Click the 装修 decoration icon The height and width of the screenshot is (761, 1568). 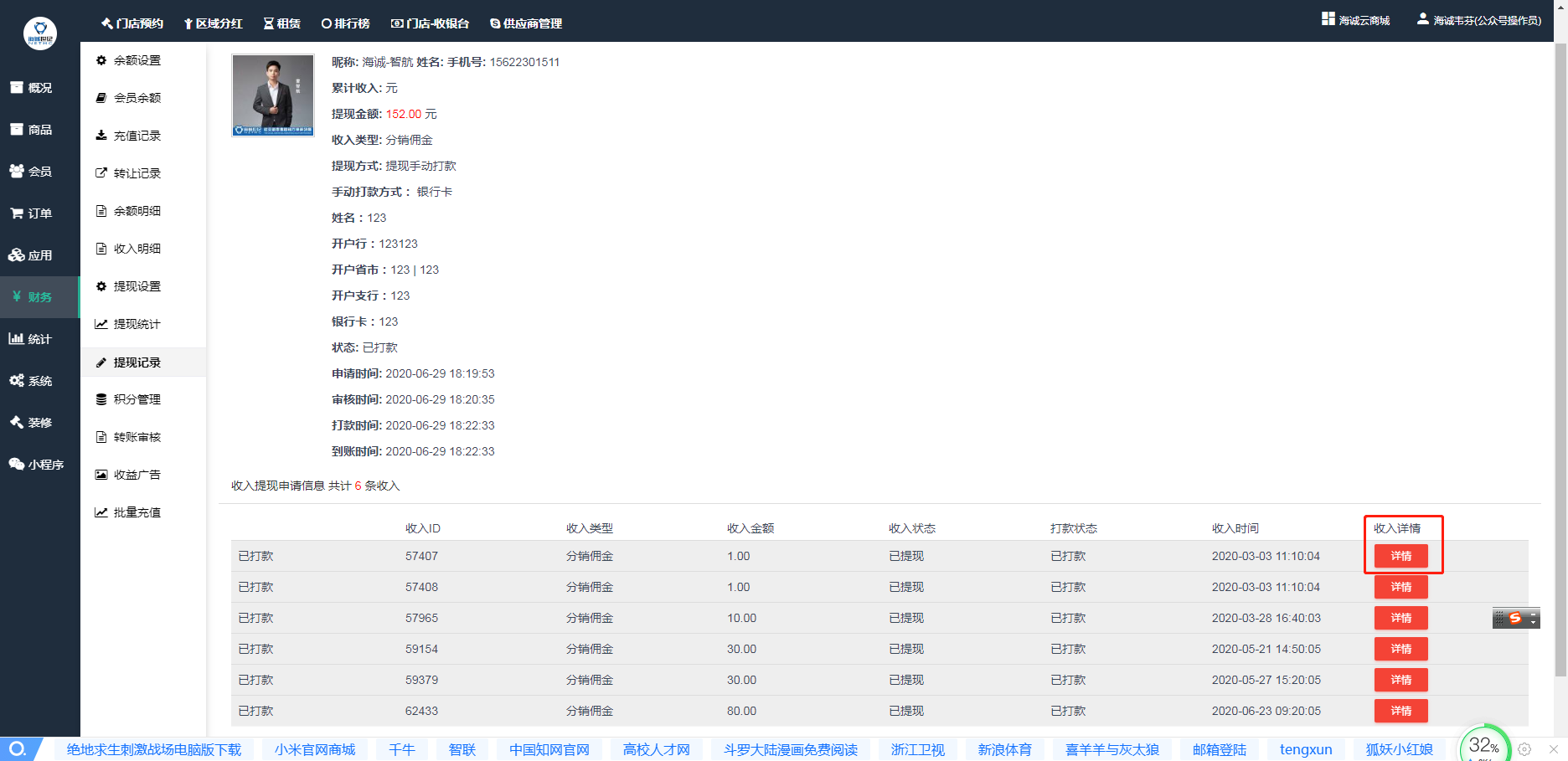tap(17, 423)
